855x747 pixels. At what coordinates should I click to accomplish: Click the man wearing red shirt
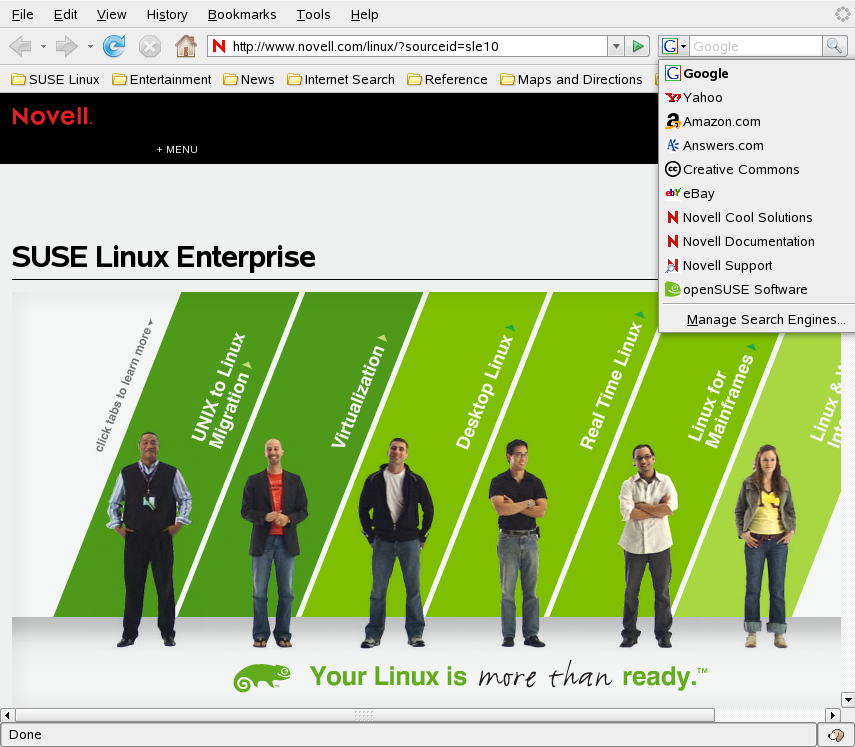click(x=274, y=543)
